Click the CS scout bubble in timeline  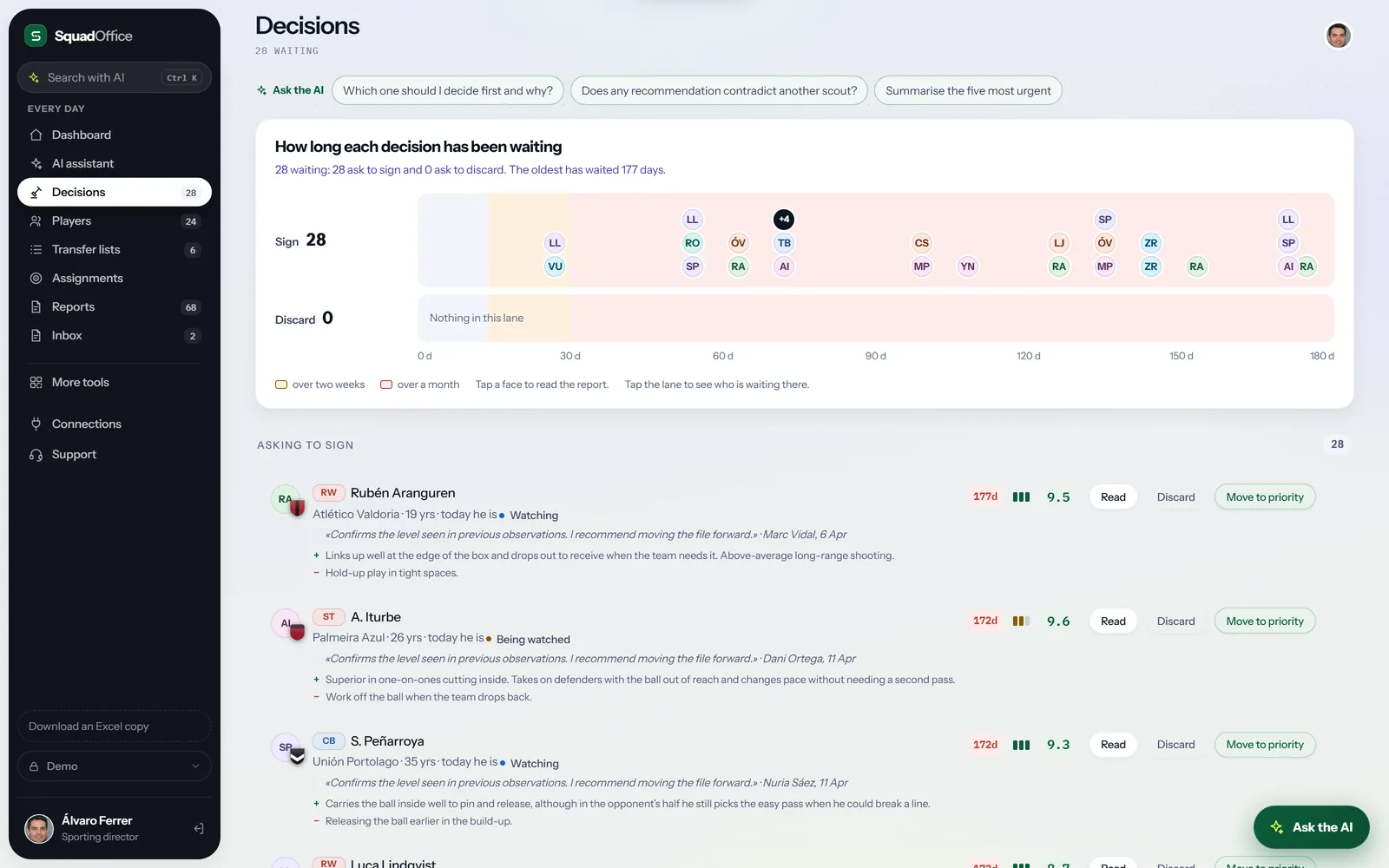(x=921, y=243)
